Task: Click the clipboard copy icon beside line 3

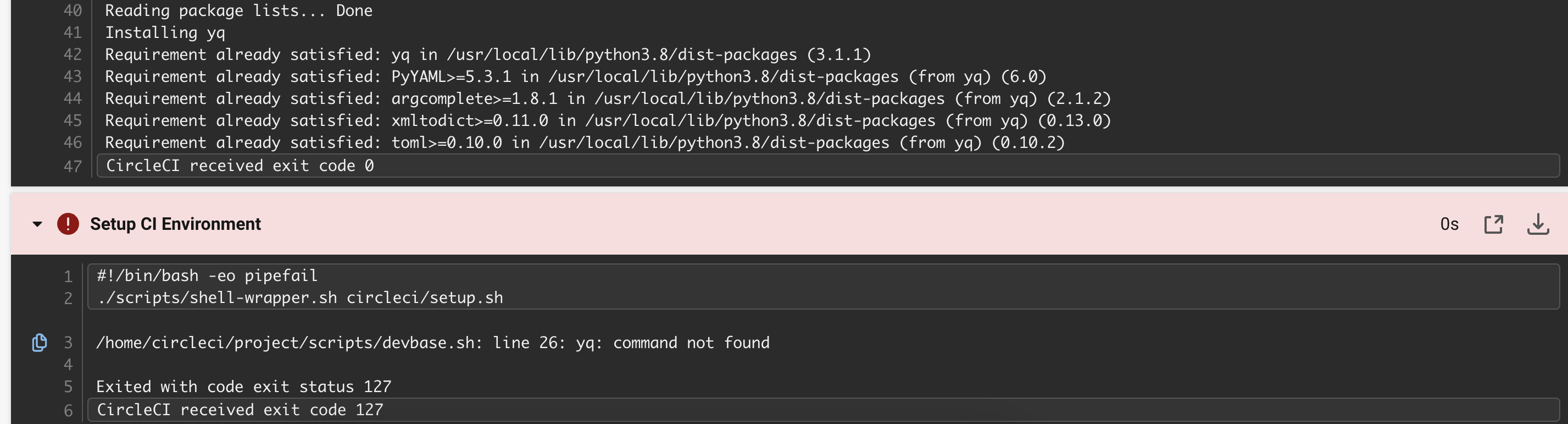Action: tap(39, 342)
